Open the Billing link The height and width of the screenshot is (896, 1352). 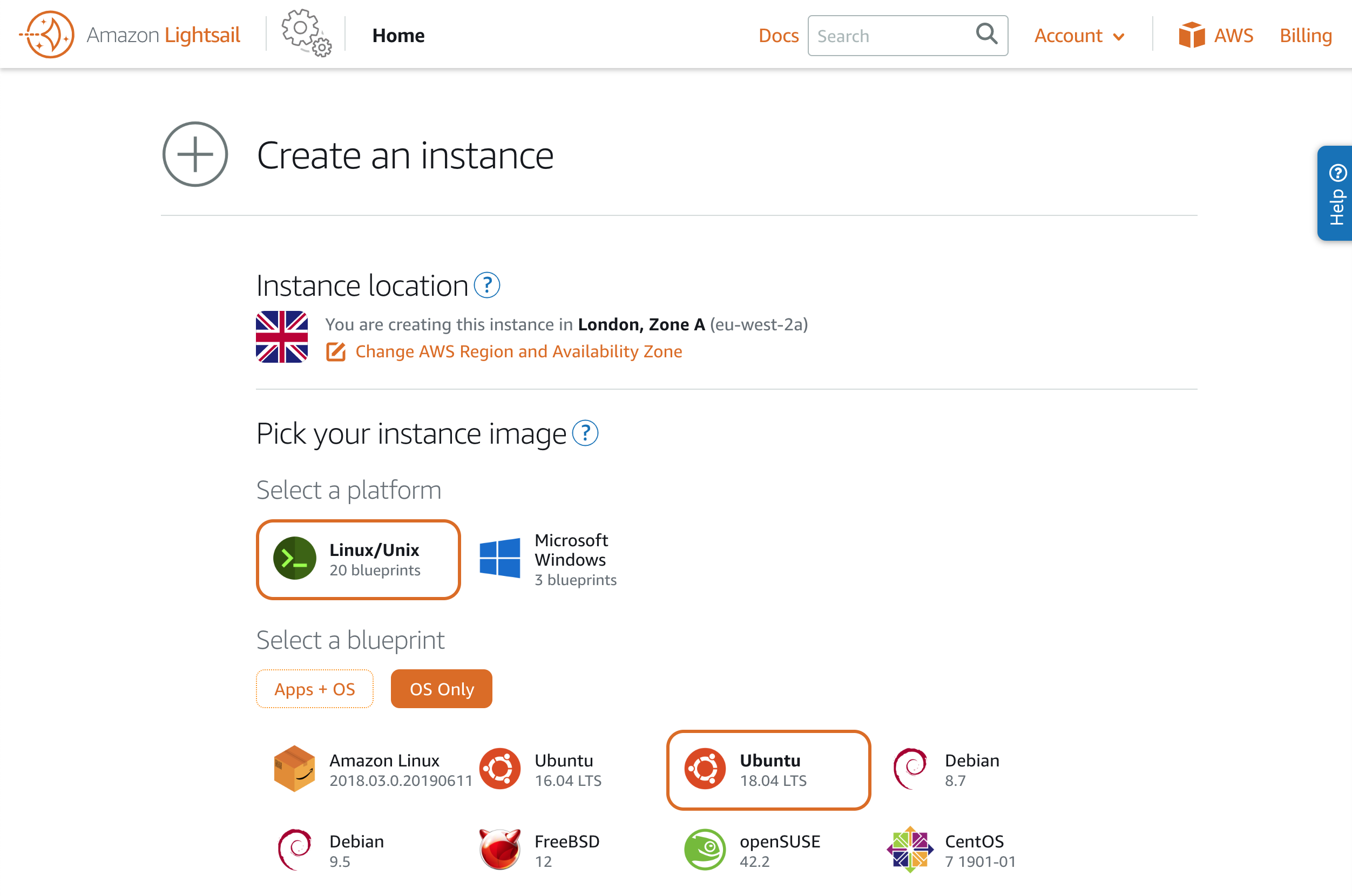point(1306,36)
